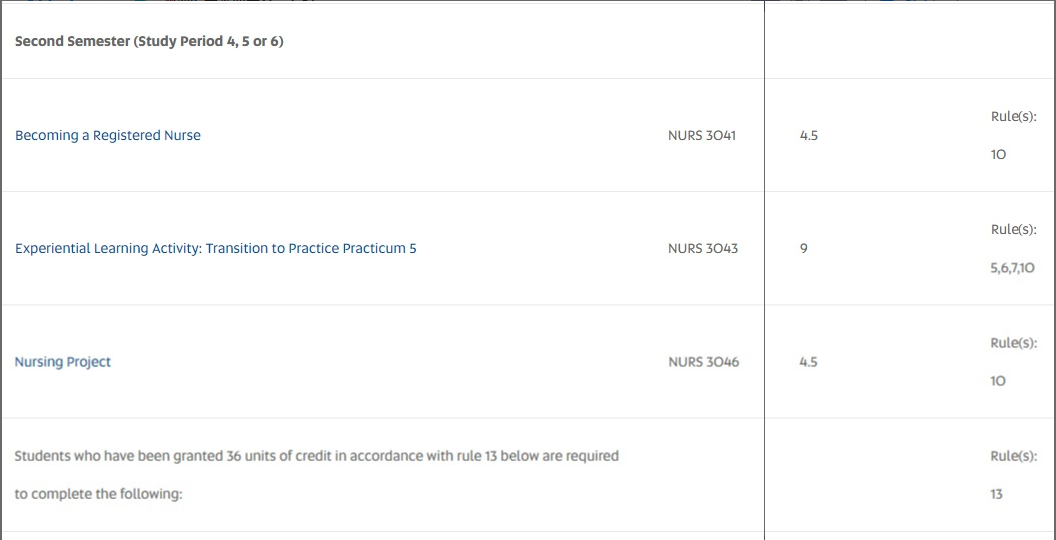Select course code NURS 3043
Image resolution: width=1056 pixels, height=540 pixels.
pyautogui.click(x=702, y=249)
